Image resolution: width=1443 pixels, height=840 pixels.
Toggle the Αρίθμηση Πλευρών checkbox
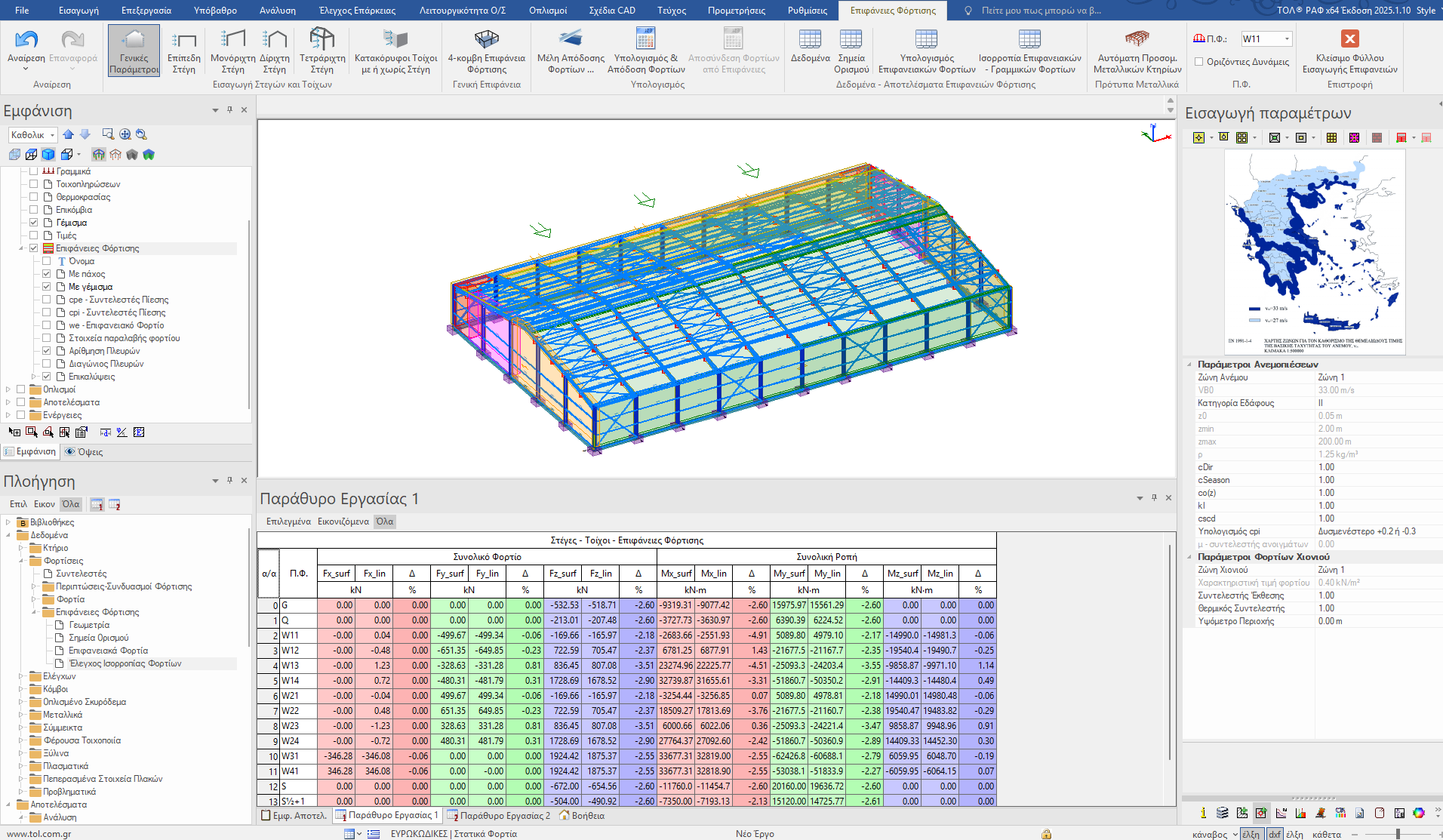click(x=47, y=351)
